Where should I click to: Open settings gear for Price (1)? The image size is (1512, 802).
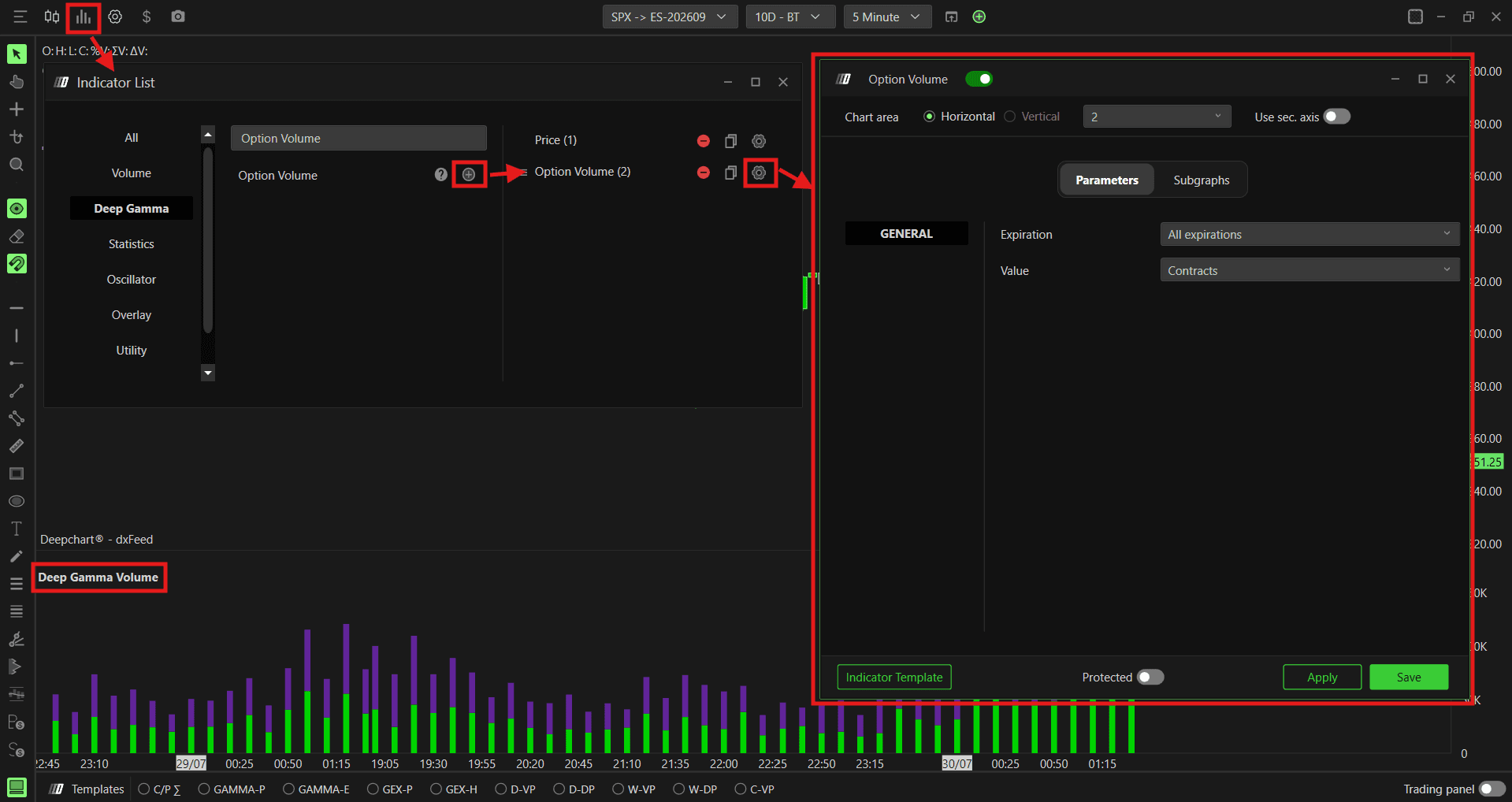[x=759, y=141]
